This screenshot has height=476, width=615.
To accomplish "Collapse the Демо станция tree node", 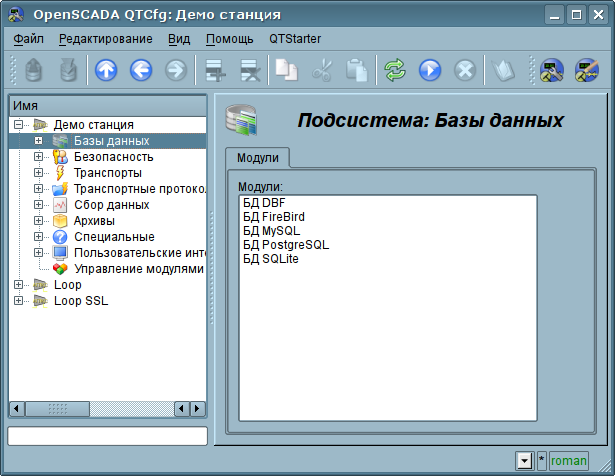I will click(x=18, y=125).
